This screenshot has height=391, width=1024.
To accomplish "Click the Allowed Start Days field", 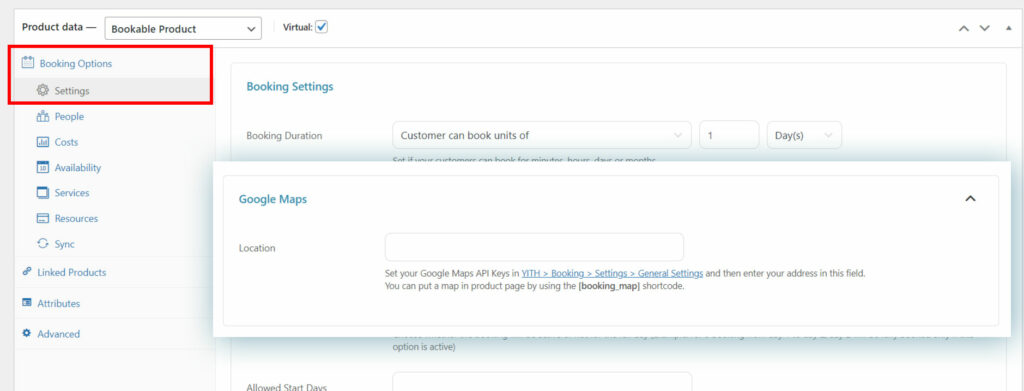I will click(x=542, y=382).
